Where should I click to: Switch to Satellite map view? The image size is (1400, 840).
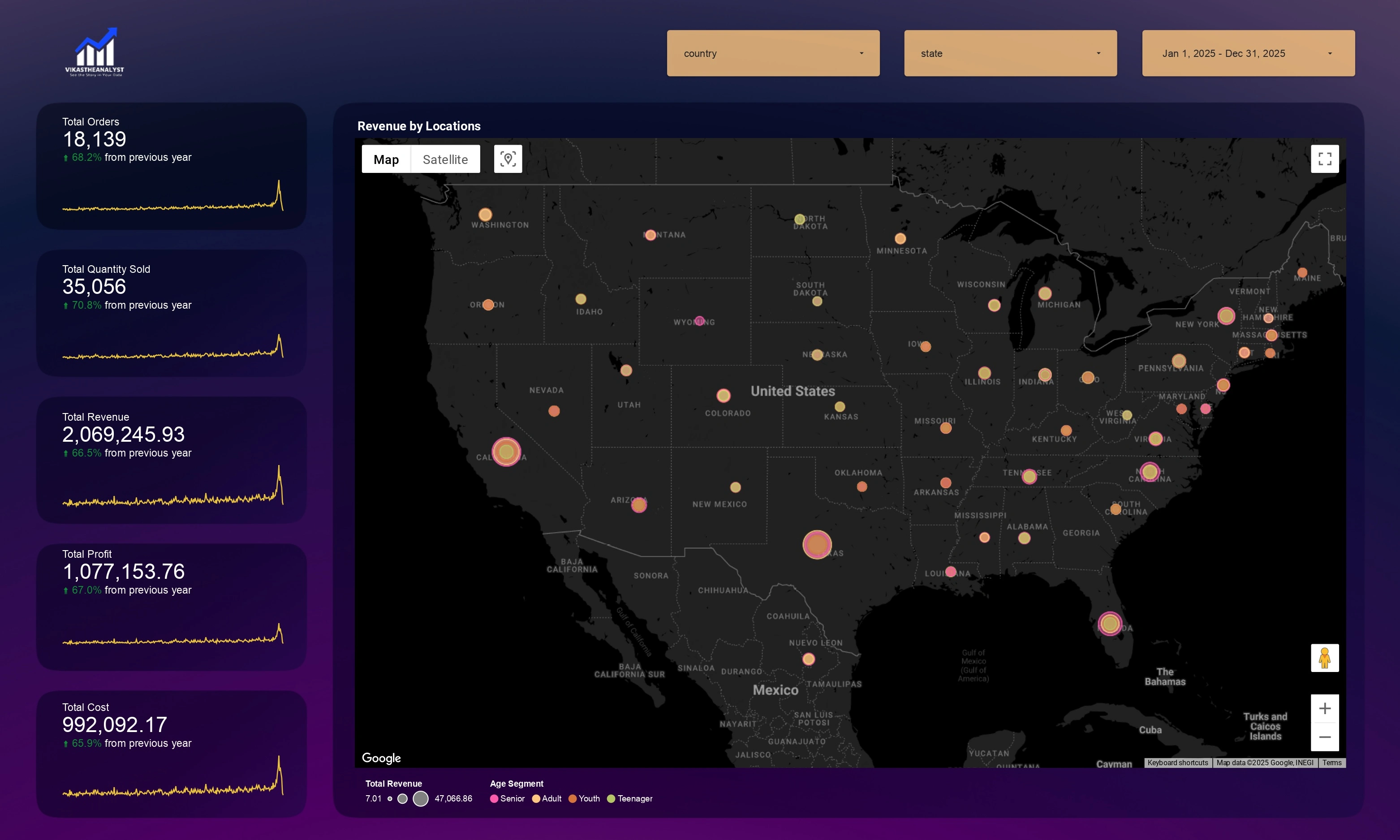point(445,159)
